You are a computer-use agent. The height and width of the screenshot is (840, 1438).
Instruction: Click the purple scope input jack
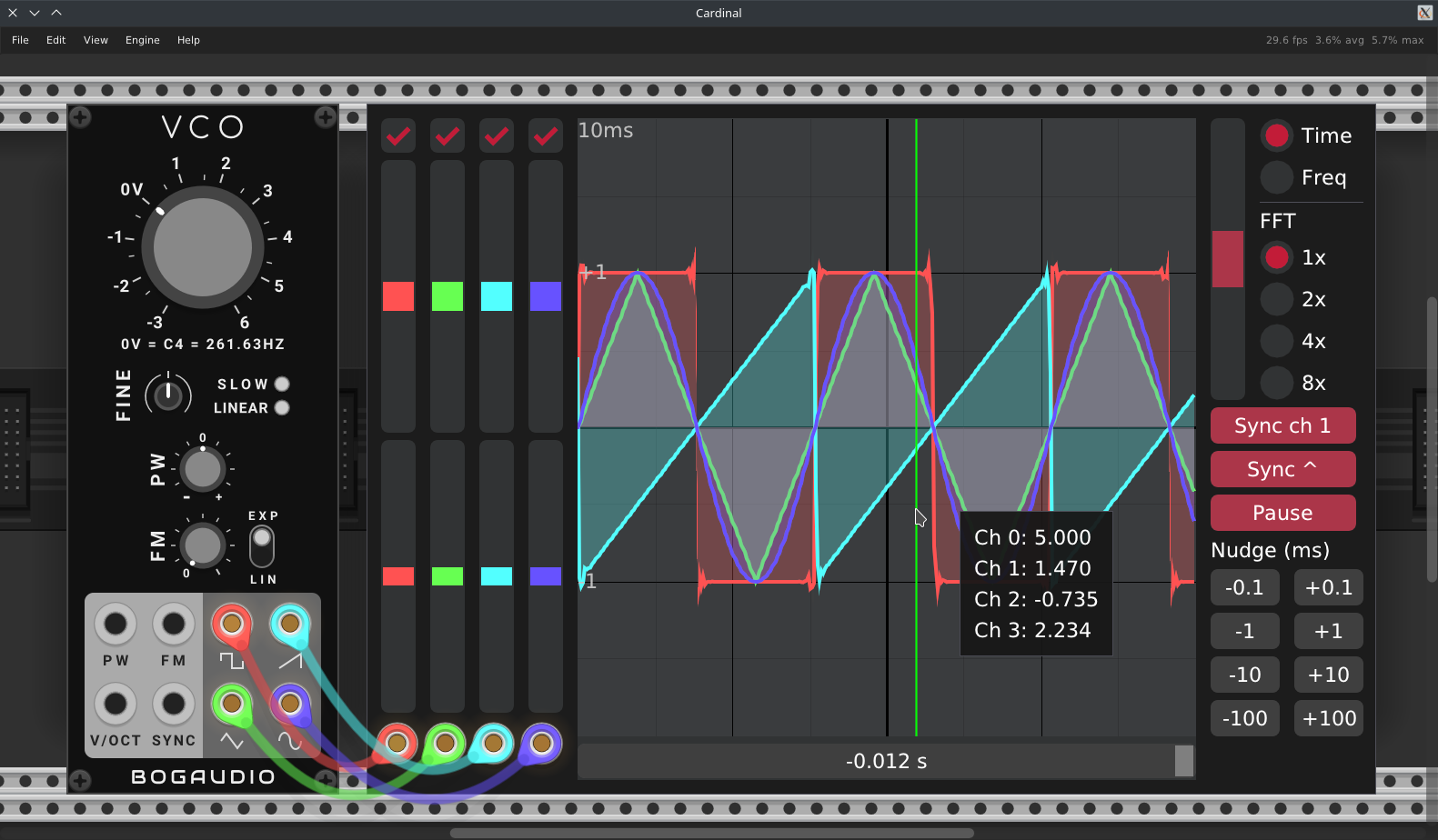(541, 744)
